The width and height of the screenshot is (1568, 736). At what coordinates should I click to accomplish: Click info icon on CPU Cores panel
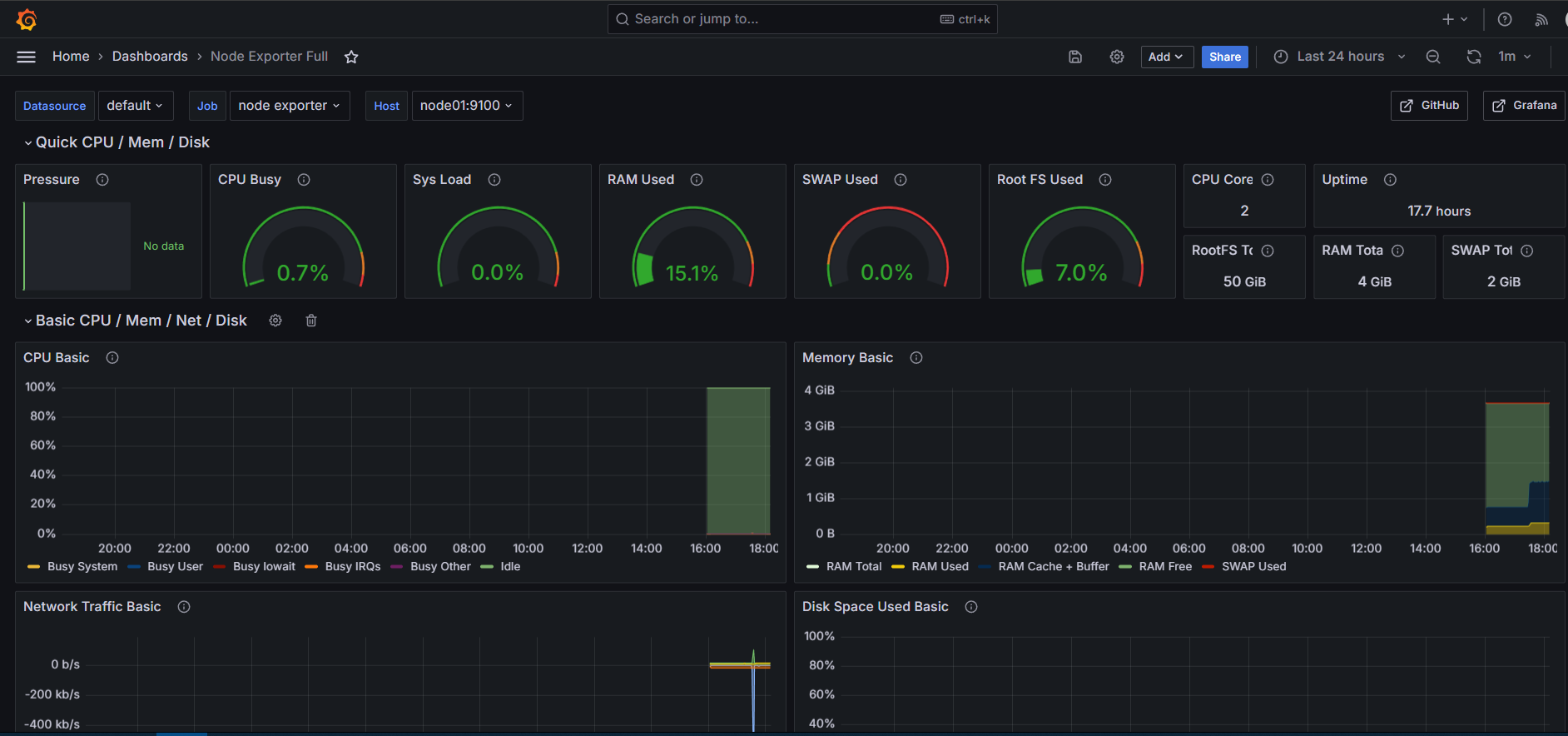tap(1268, 180)
